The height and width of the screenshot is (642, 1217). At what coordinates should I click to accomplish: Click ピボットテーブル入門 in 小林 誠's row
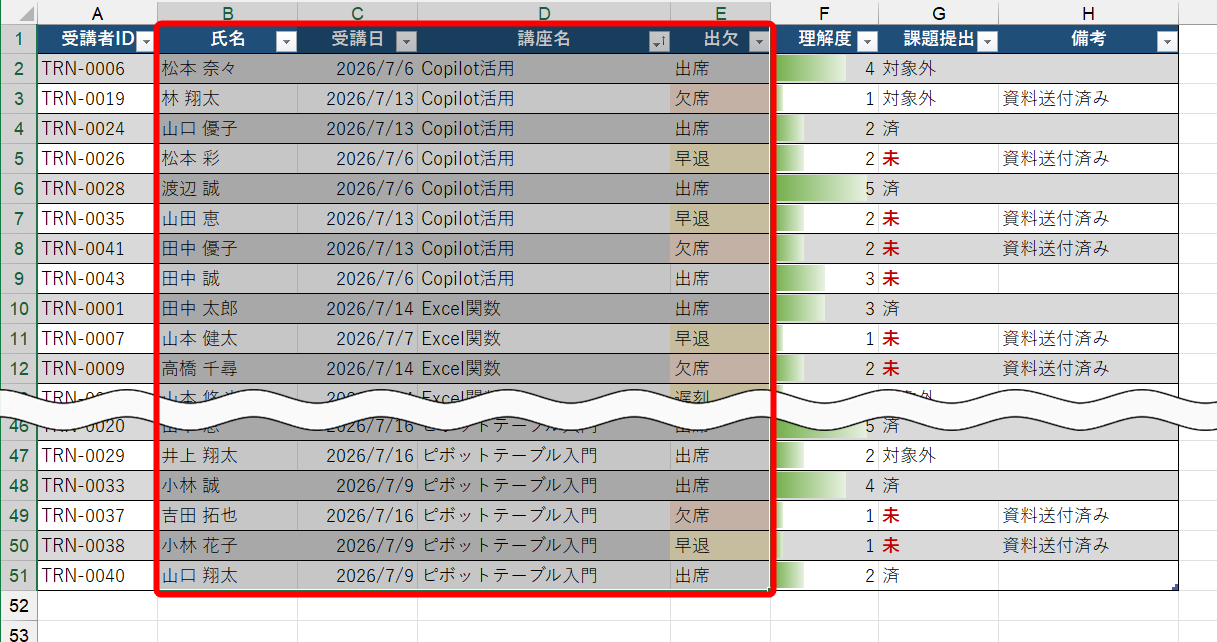coord(509,486)
